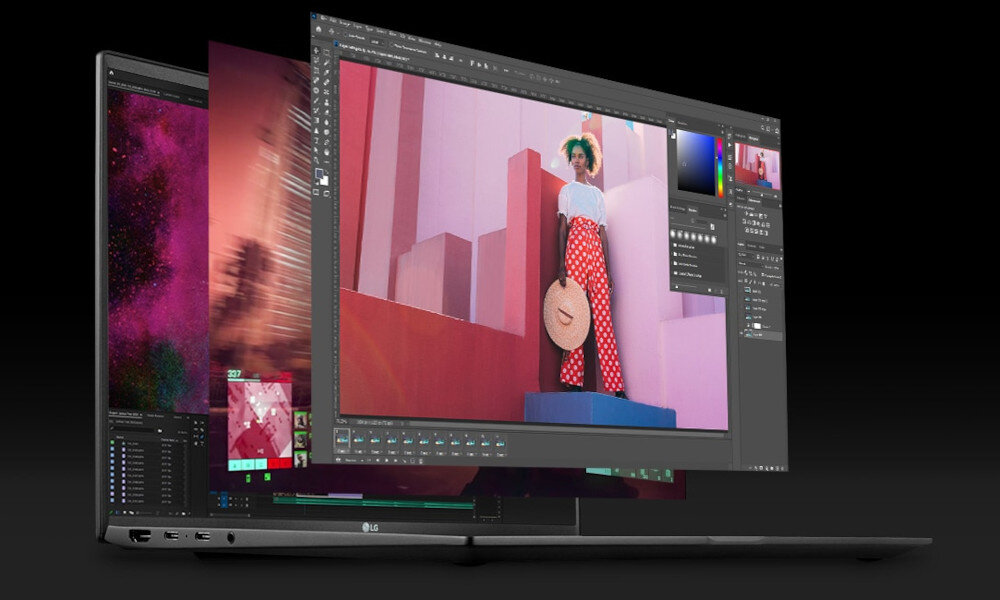Switch to the Swatches tab beside Color
This screenshot has width=1000, height=600.
click(x=682, y=123)
